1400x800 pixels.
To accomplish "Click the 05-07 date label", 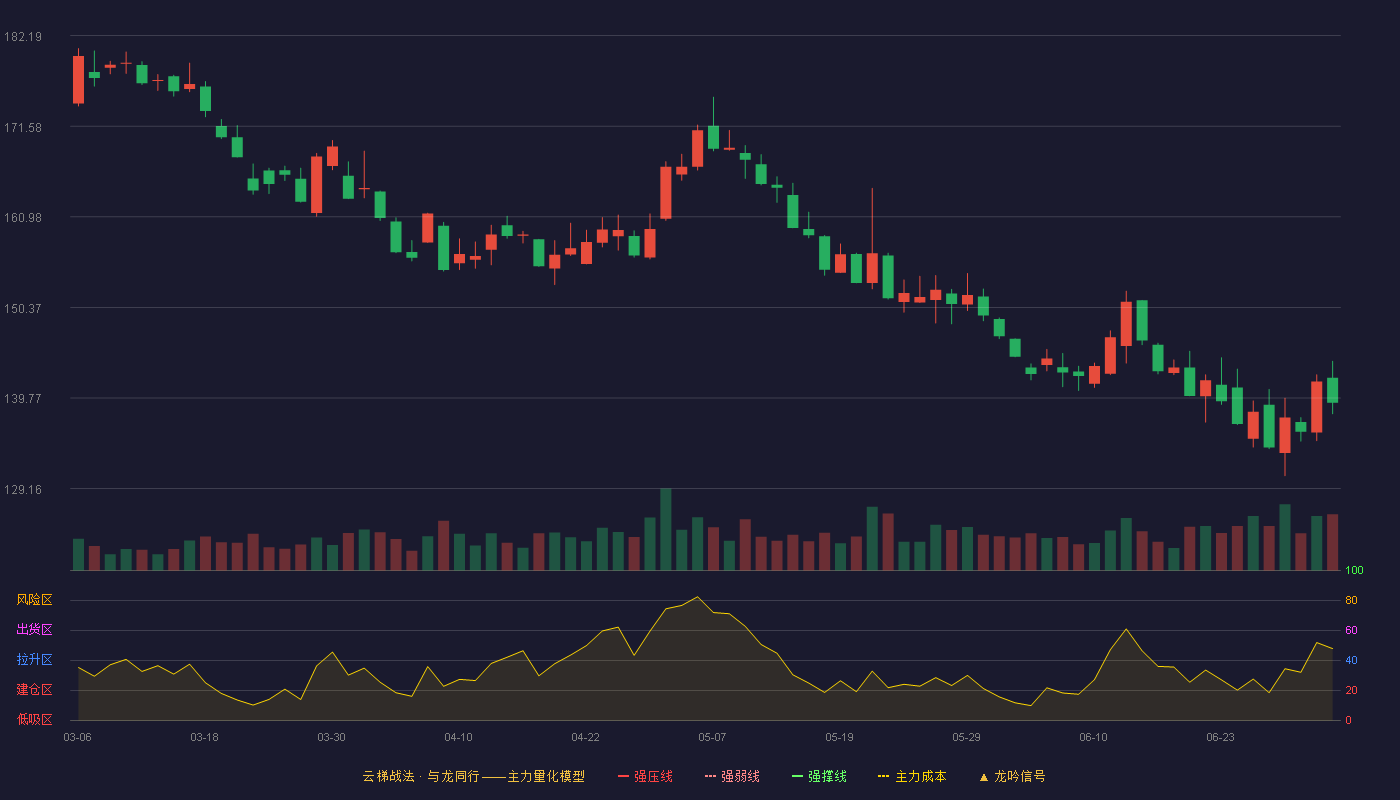I will [712, 737].
